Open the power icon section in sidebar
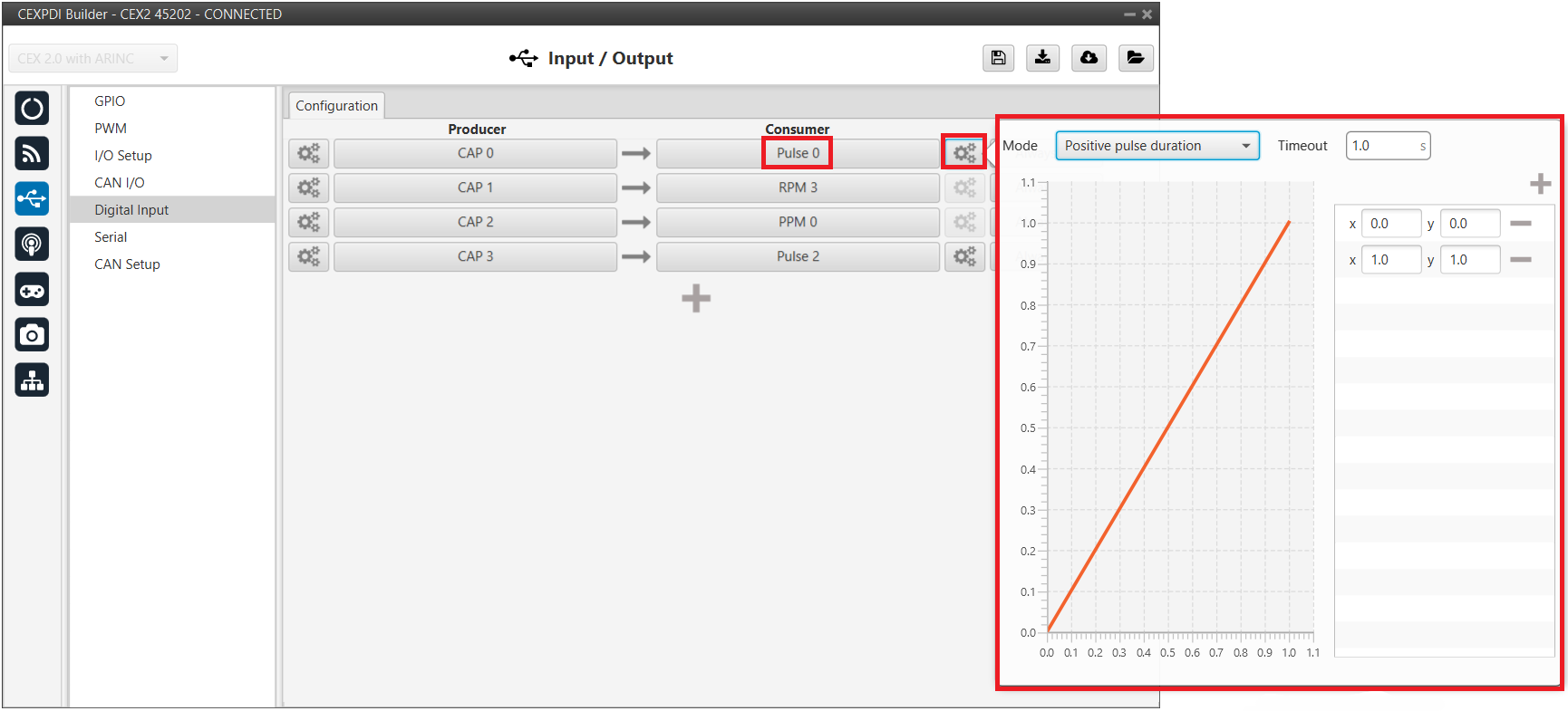Screen dimensions: 1568x711 click(x=32, y=109)
